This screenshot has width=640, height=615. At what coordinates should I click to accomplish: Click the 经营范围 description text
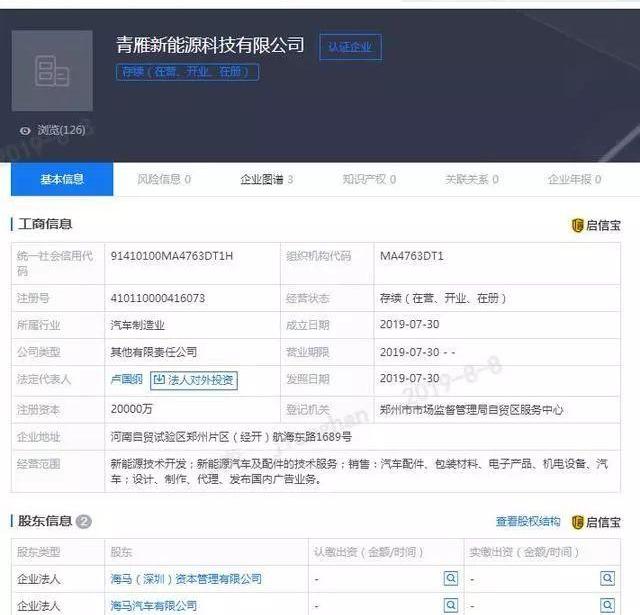(359, 471)
